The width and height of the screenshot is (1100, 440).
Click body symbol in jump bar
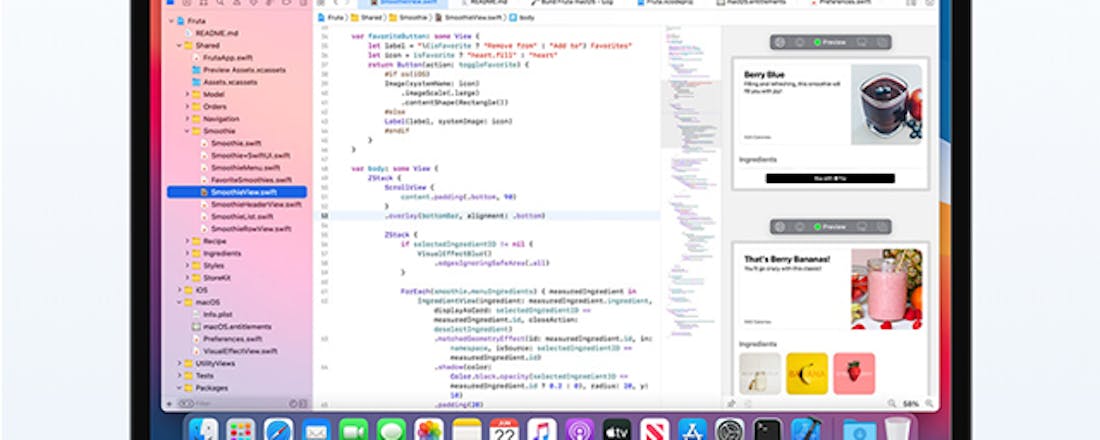coord(521,18)
